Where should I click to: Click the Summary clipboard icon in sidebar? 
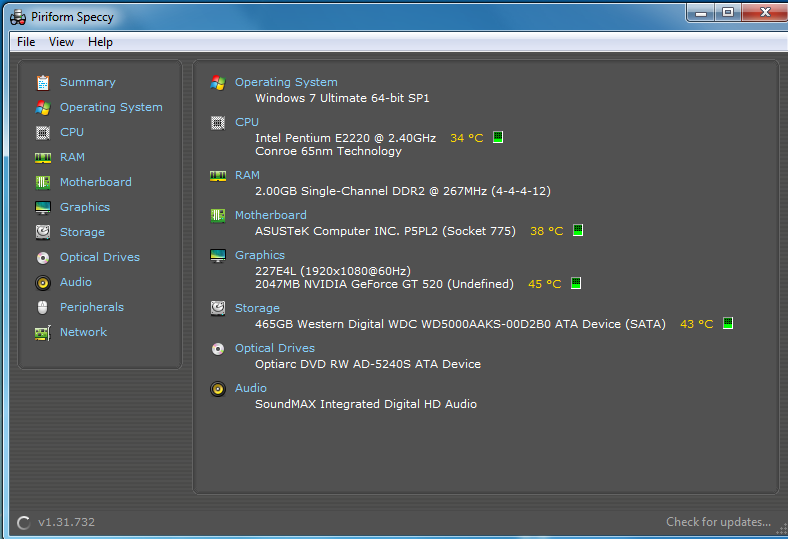point(43,82)
